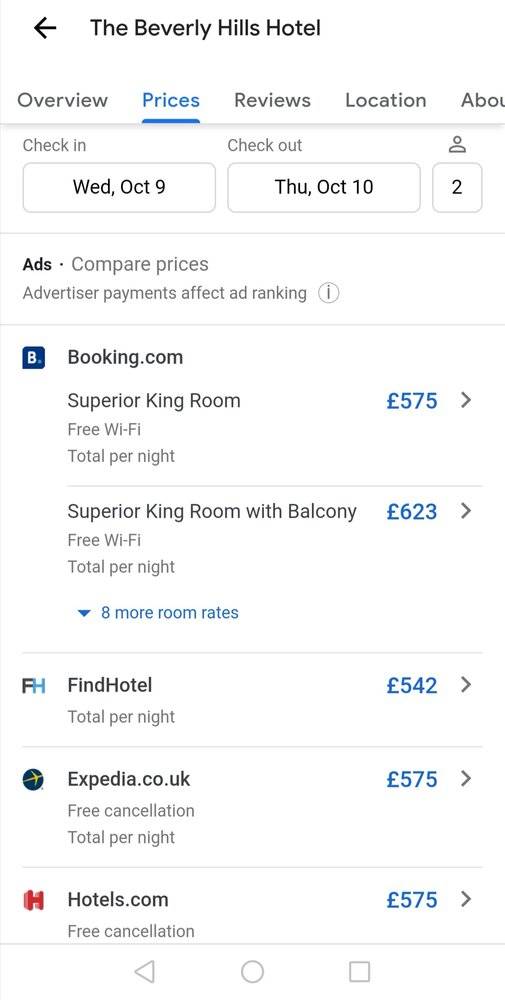Open Expedia.co.uk £575 offer
505x1000 pixels.
click(252, 807)
